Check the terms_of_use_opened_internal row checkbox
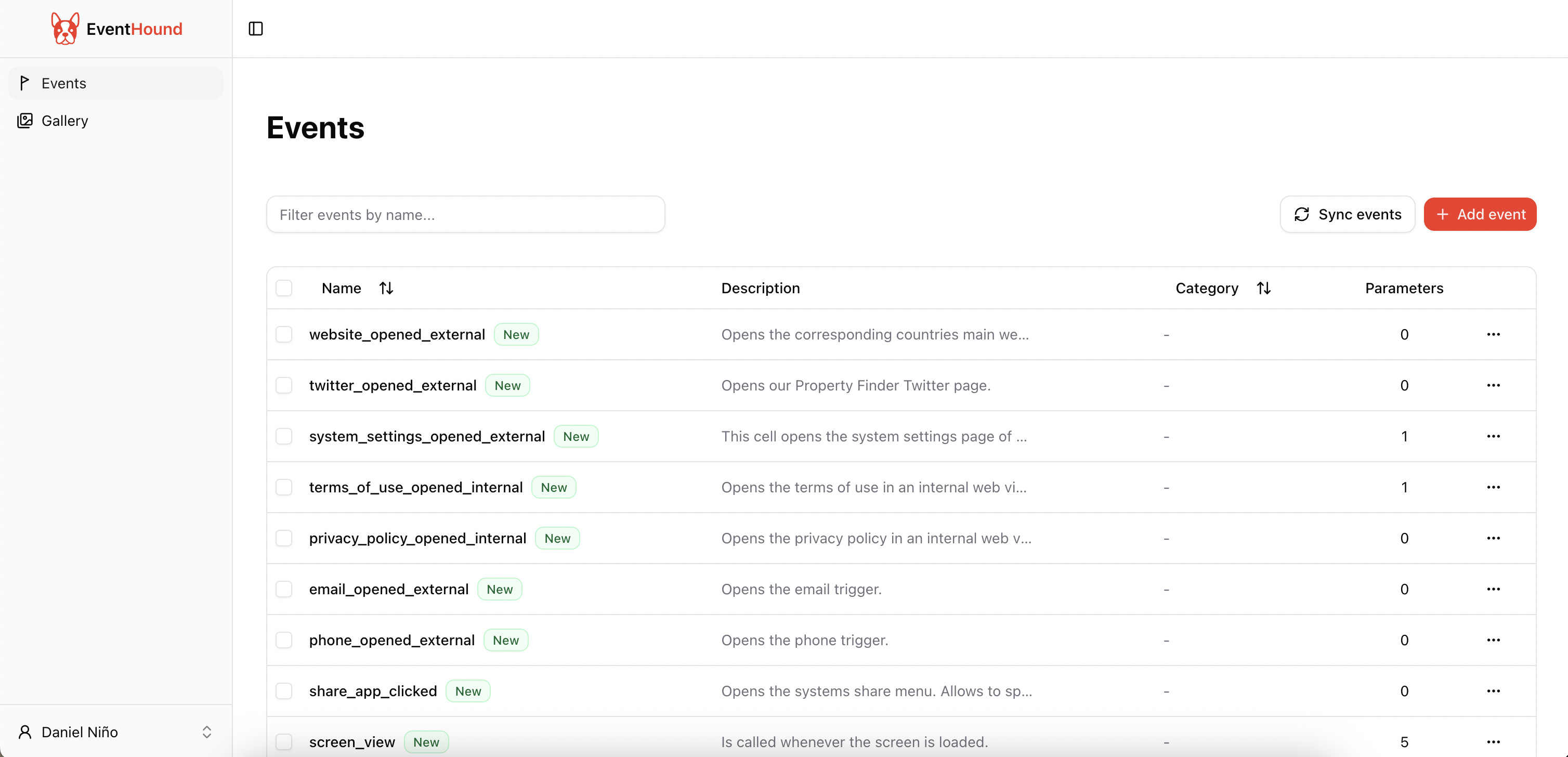 click(284, 488)
